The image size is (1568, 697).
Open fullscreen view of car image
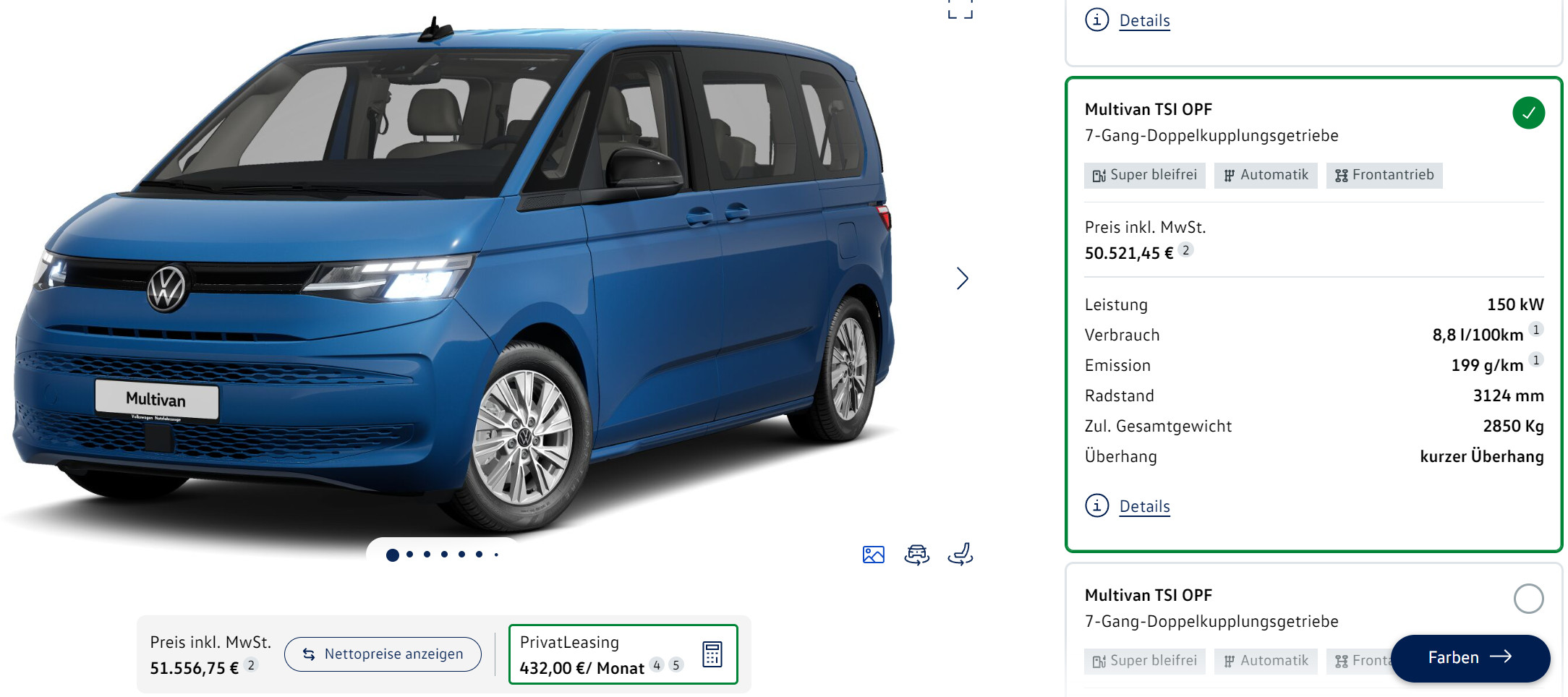click(x=960, y=9)
